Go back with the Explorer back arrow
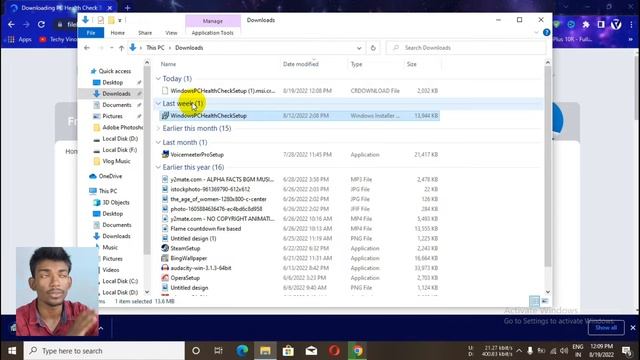 pos(87,48)
